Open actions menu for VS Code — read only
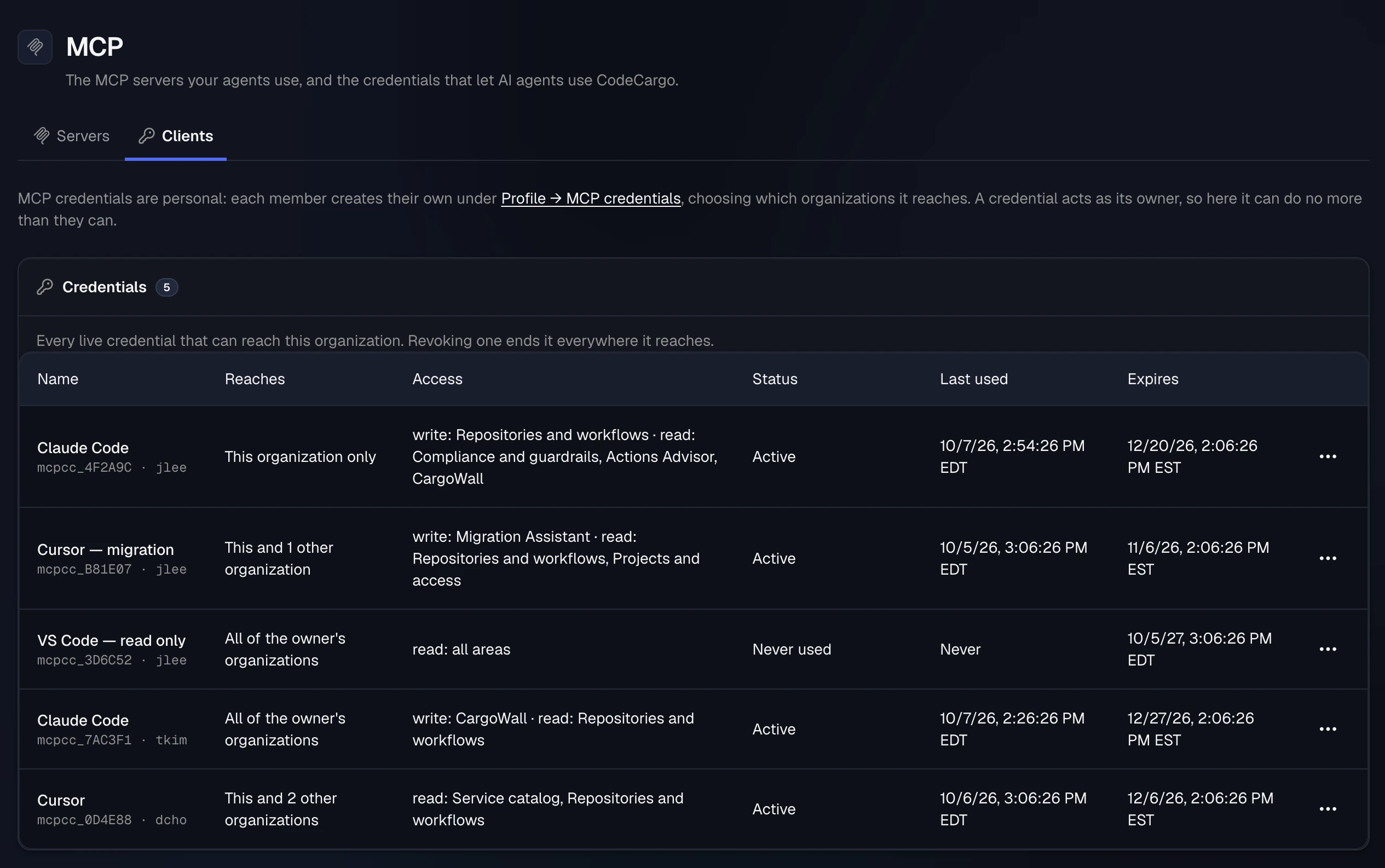This screenshot has height=868, width=1385. [x=1328, y=649]
